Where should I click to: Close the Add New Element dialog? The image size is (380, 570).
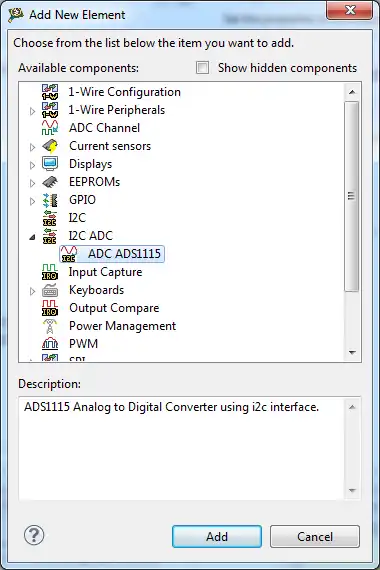coord(349,10)
